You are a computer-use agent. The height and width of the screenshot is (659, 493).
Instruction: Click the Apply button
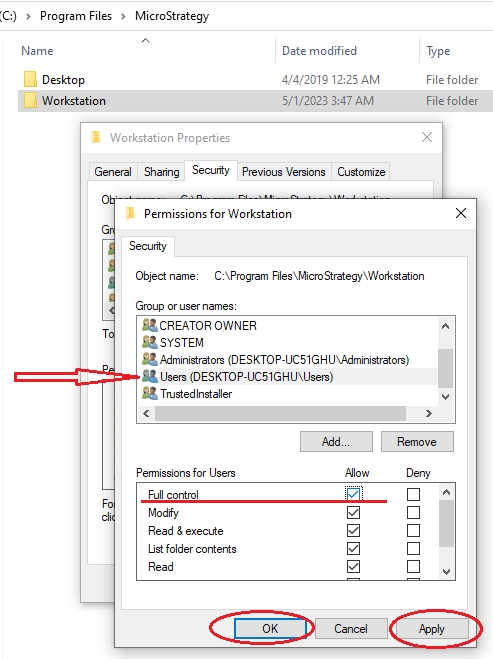pyautogui.click(x=432, y=628)
